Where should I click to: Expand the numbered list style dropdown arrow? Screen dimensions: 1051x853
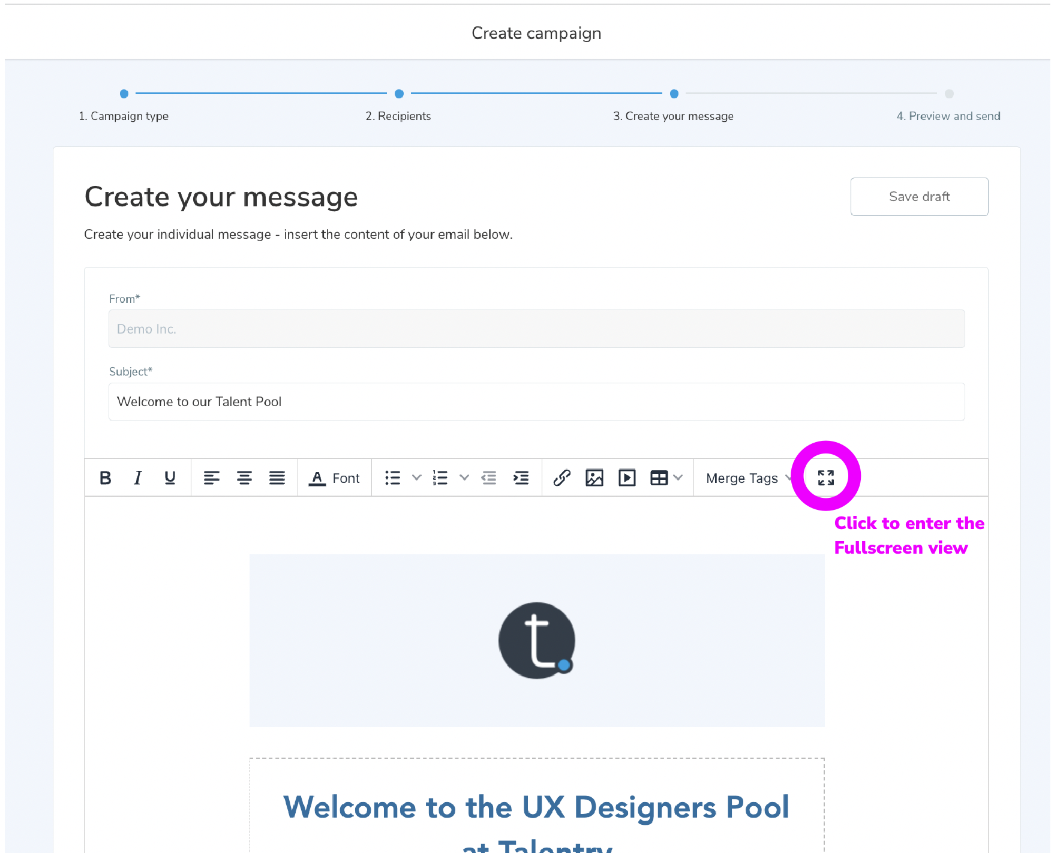tap(464, 478)
